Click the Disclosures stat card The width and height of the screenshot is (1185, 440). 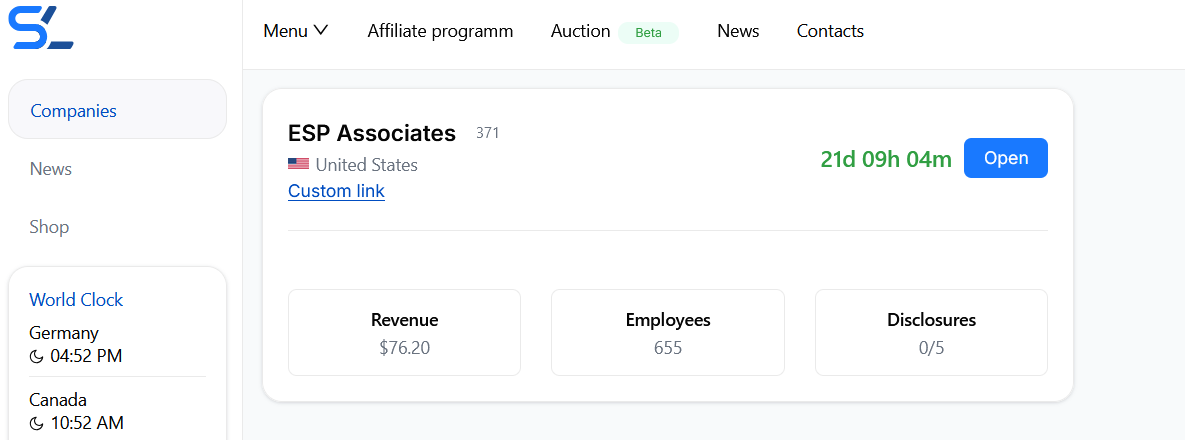pos(931,332)
